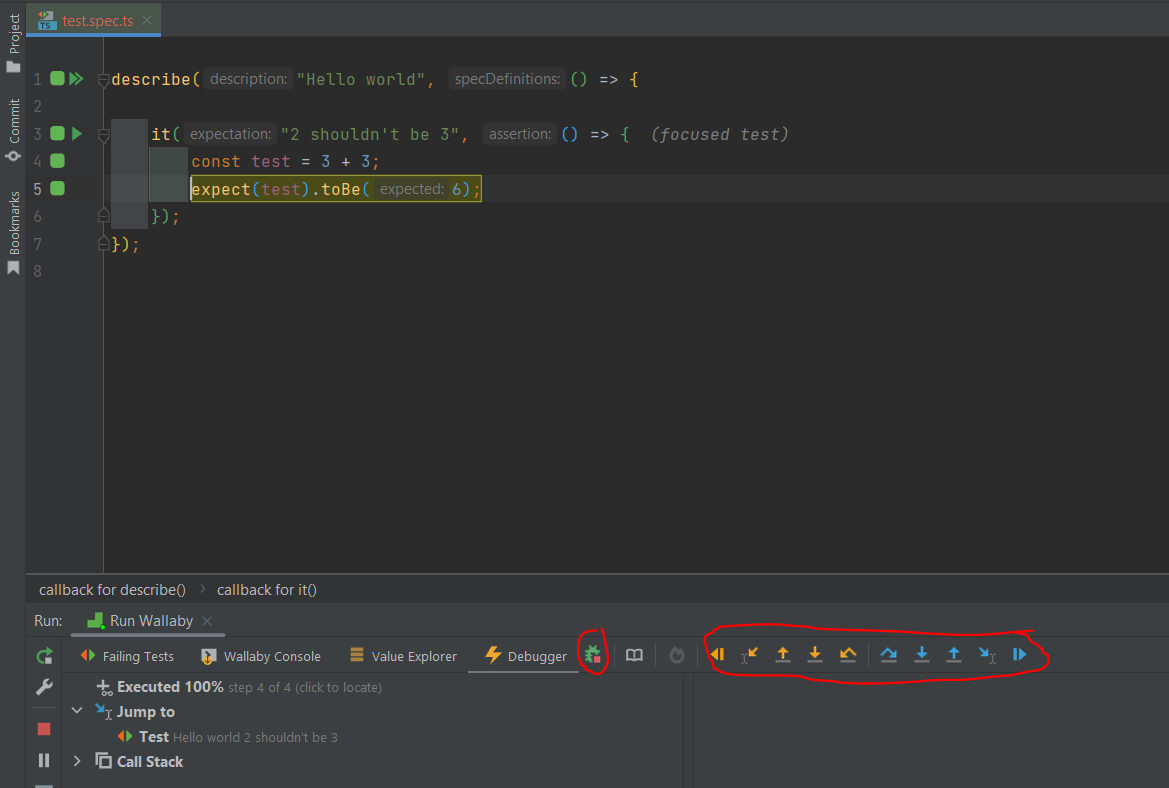Click the green rerun icon in Run panel
Viewport: 1169px width, 788px height.
45,655
